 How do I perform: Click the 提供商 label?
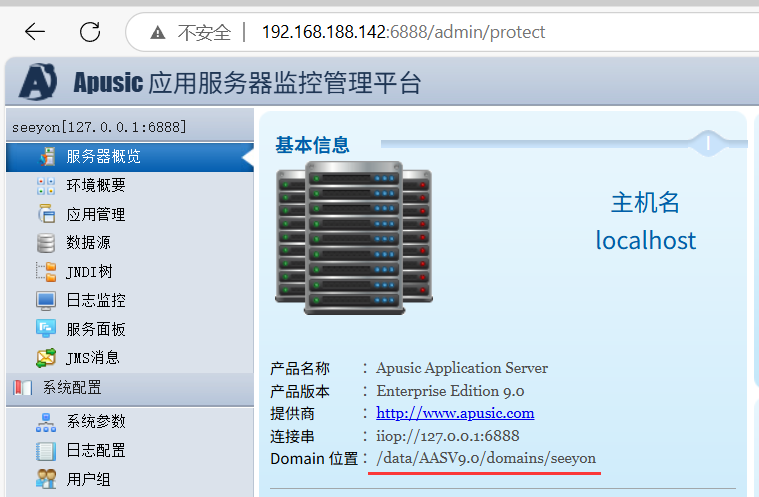click(x=292, y=413)
